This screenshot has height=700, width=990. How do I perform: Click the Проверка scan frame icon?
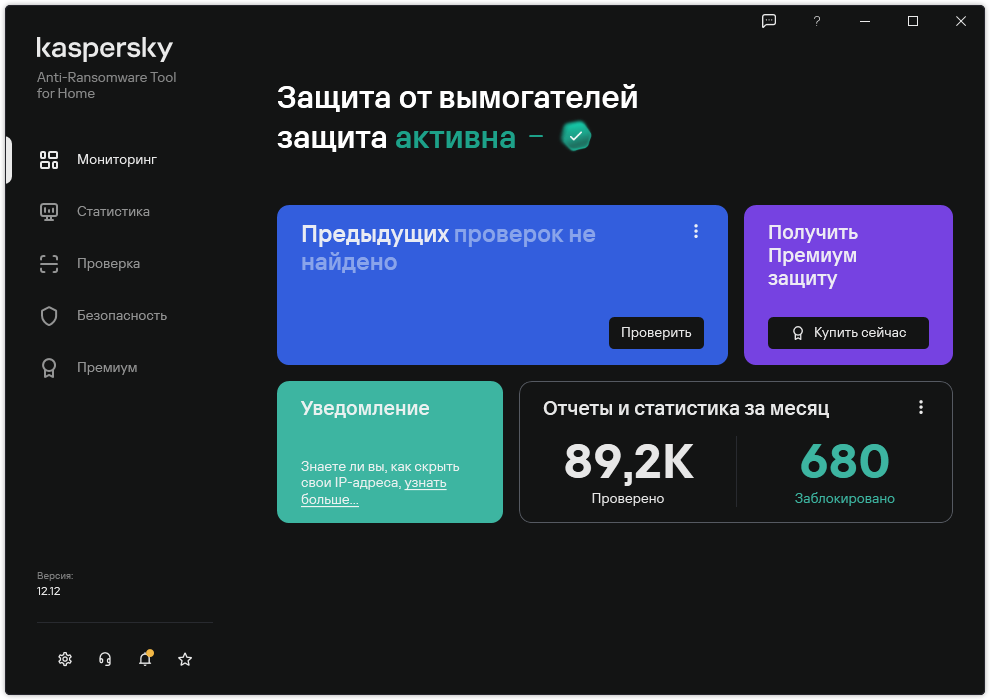click(x=49, y=264)
